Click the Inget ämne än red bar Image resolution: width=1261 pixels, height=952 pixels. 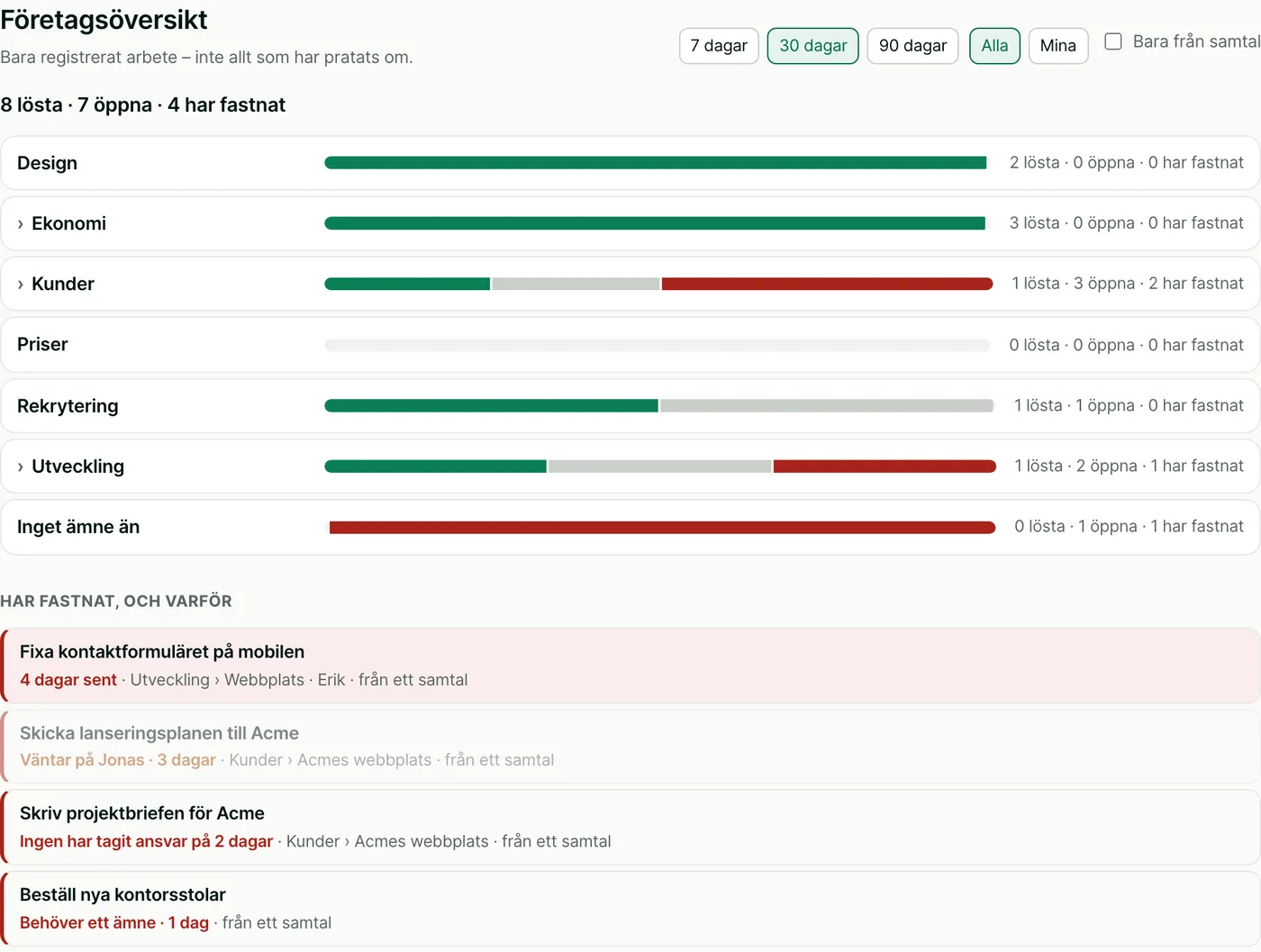point(662,527)
